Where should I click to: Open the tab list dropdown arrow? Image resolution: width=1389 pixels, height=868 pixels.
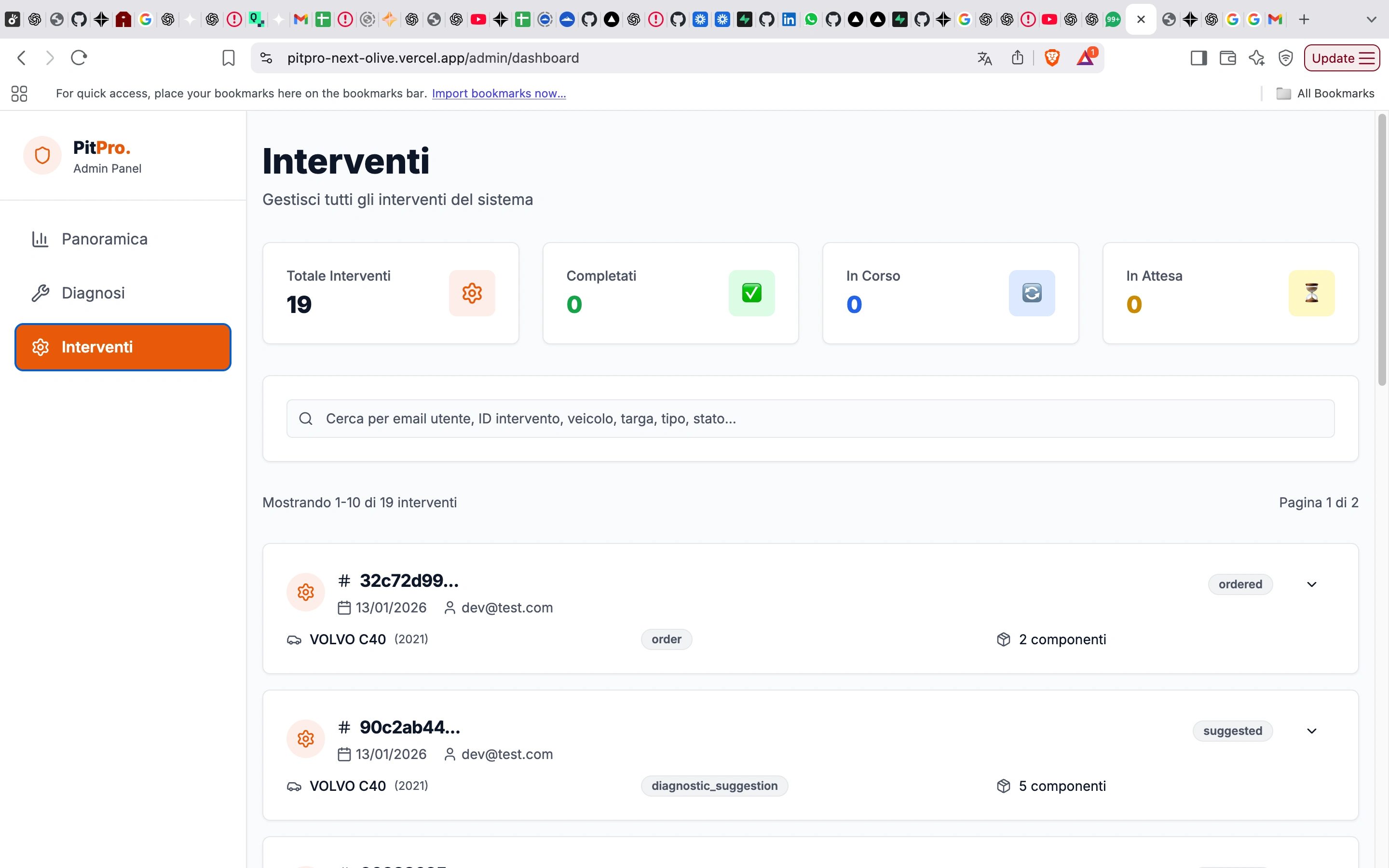(x=1371, y=19)
